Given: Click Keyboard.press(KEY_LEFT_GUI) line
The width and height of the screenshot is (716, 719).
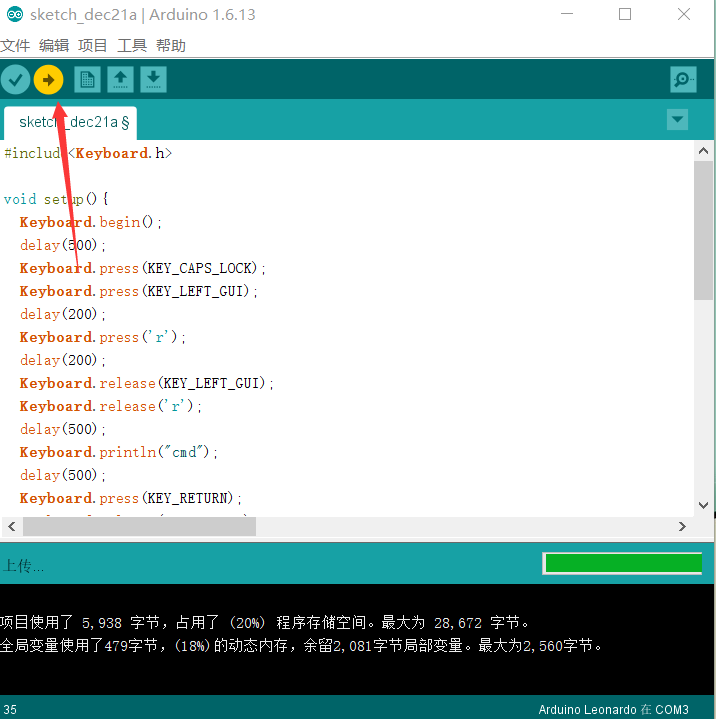Looking at the screenshot, I should click(139, 291).
